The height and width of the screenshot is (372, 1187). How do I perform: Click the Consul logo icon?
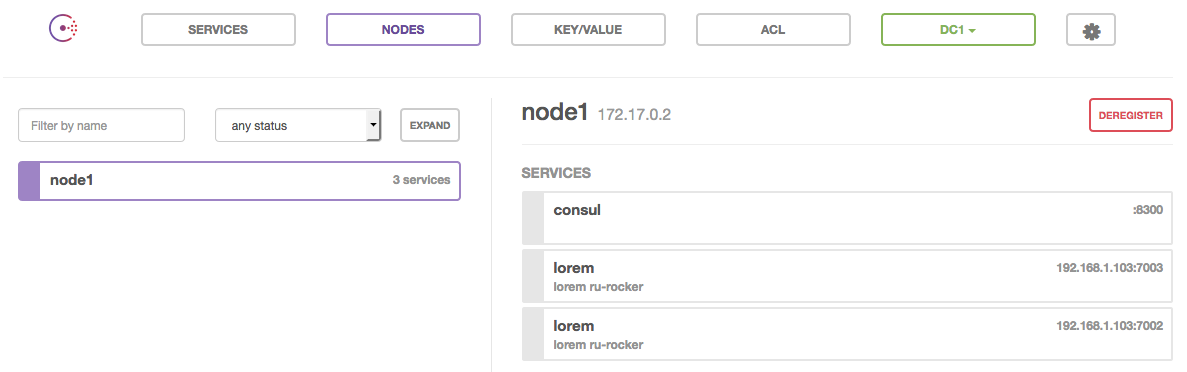[x=64, y=29]
